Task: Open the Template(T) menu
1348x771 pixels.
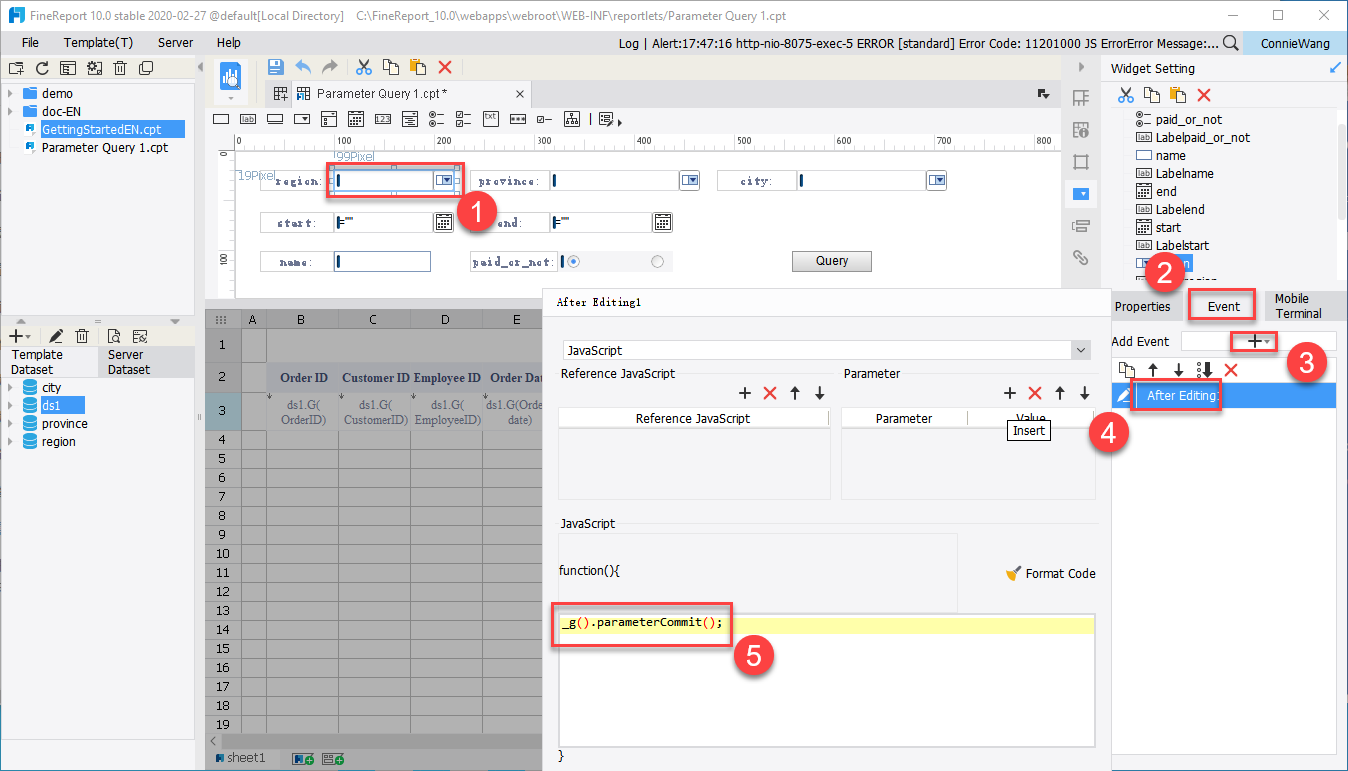Action: tap(97, 42)
